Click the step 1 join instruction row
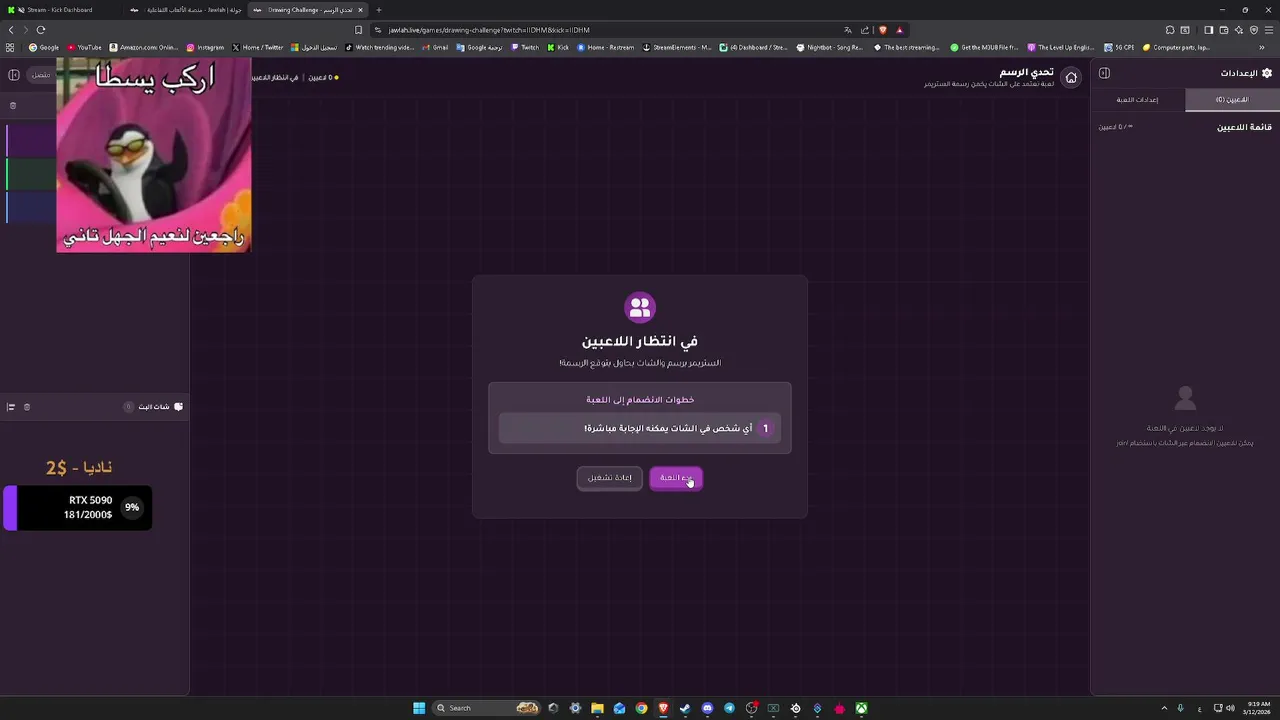This screenshot has width=1280, height=720. (640, 428)
